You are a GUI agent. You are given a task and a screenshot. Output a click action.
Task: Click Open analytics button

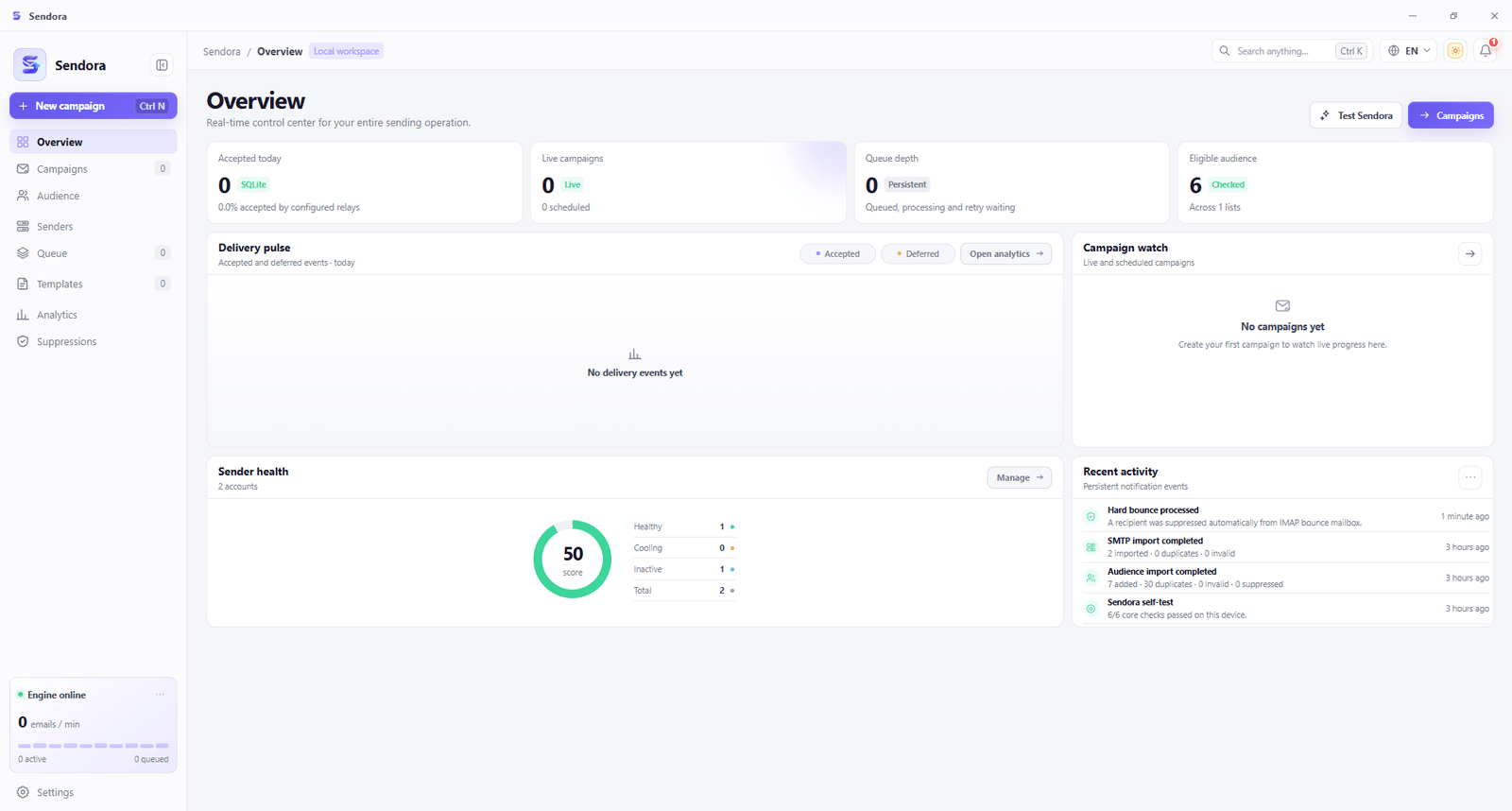tap(1006, 253)
